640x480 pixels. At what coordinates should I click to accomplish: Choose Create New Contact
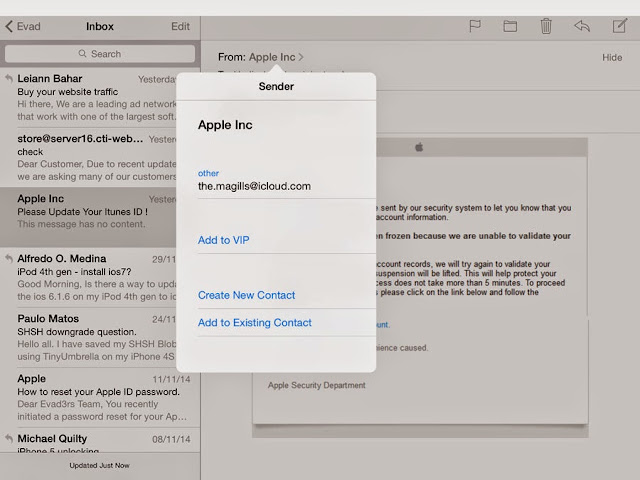tap(247, 295)
